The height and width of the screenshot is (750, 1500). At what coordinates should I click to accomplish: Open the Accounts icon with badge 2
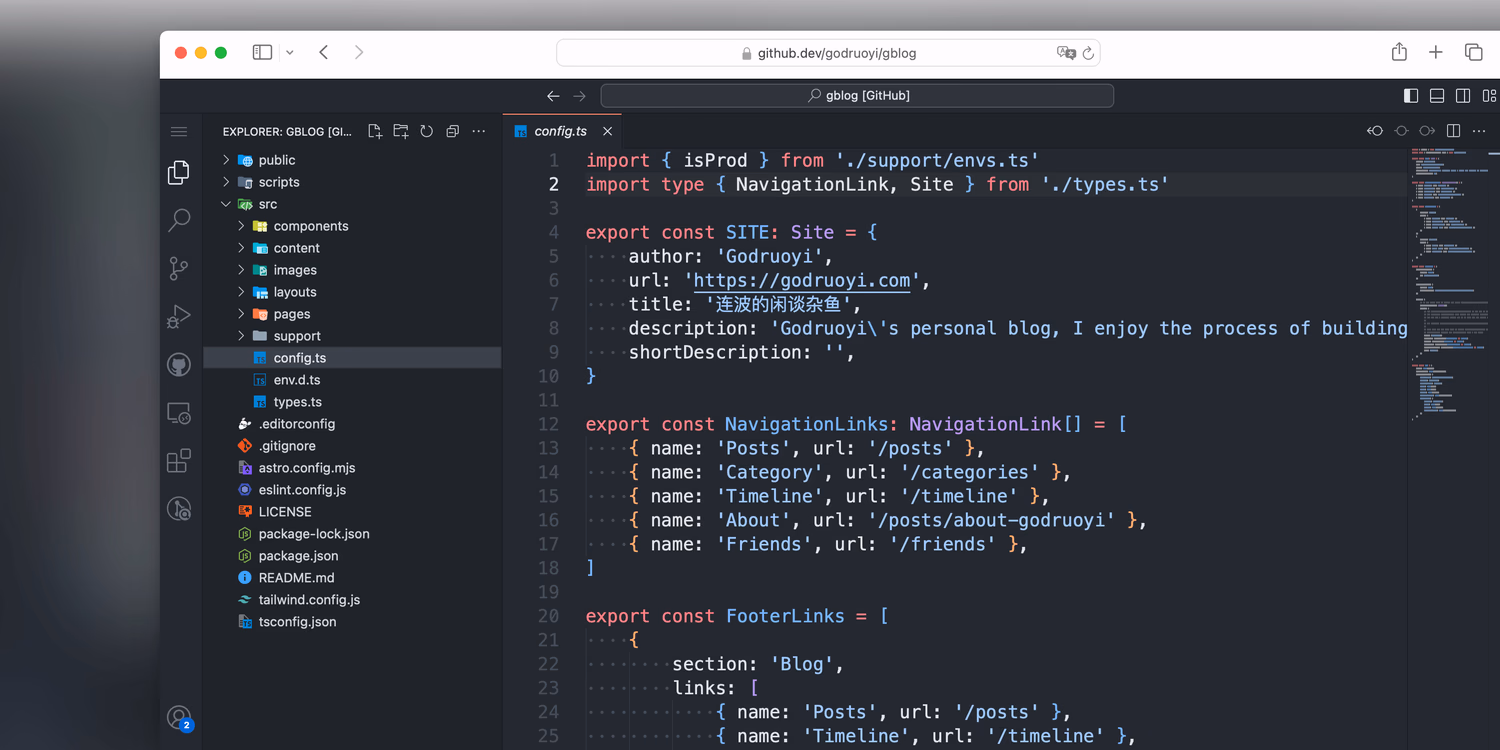[179, 717]
